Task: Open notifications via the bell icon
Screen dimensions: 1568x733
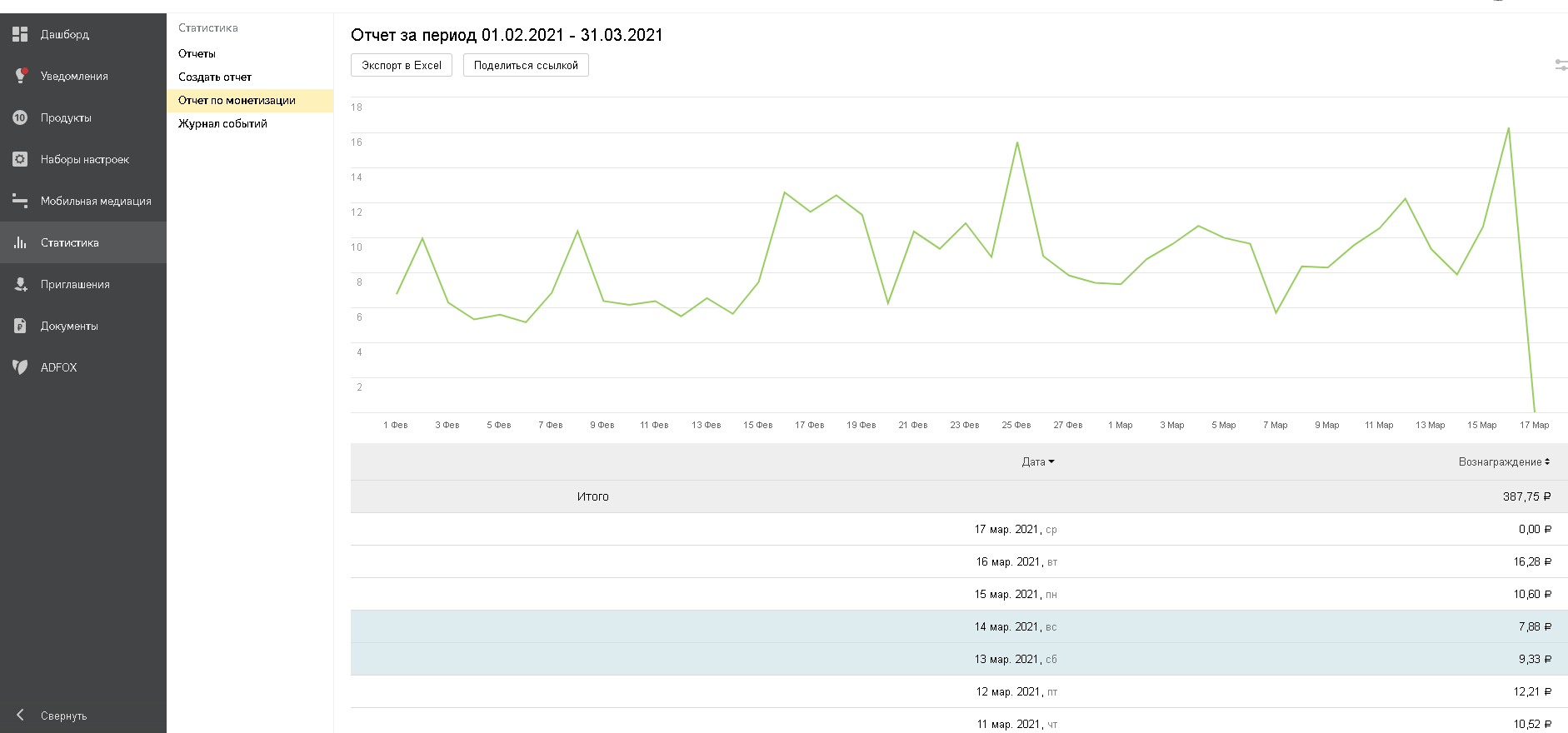Action: 21,76
